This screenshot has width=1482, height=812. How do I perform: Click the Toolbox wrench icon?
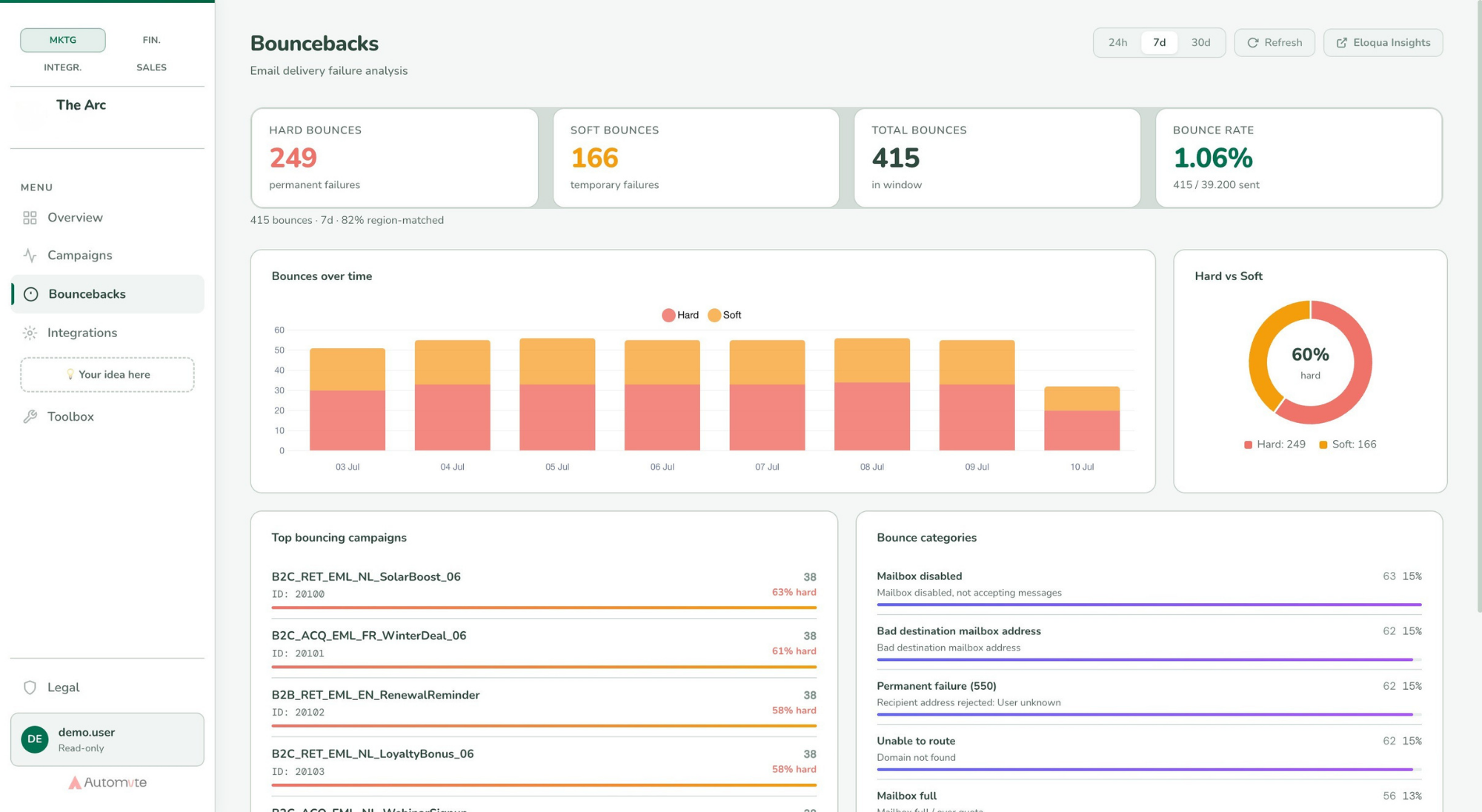pos(30,417)
